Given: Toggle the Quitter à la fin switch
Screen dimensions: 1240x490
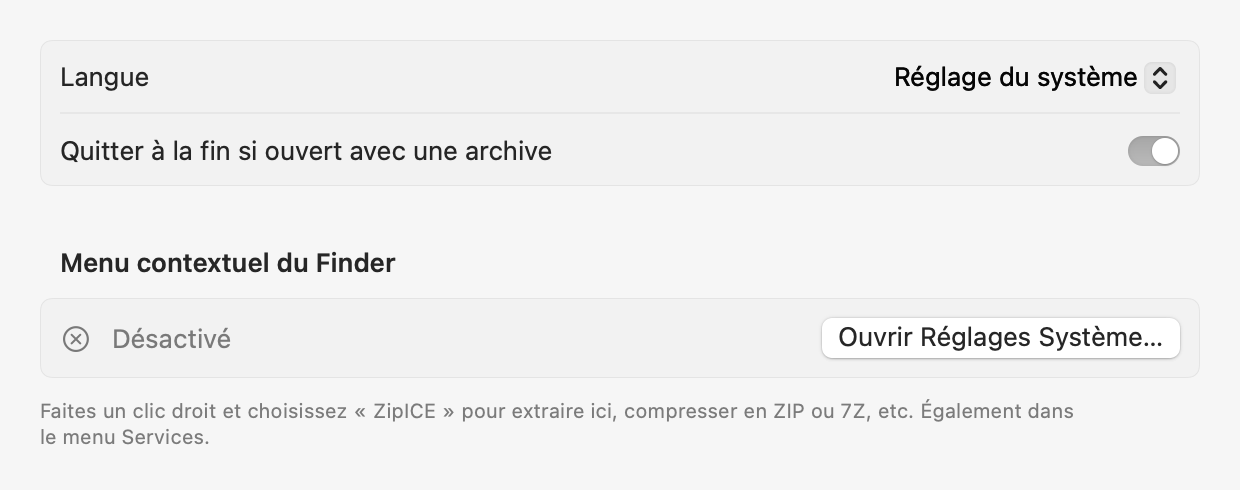Looking at the screenshot, I should coord(1153,152).
